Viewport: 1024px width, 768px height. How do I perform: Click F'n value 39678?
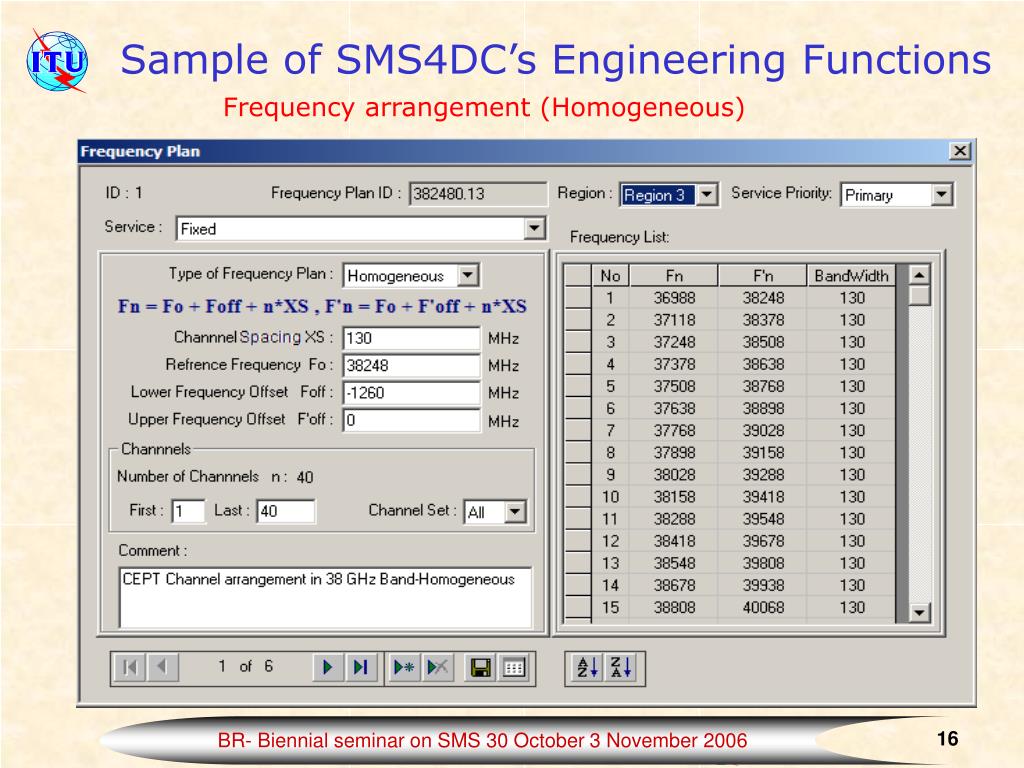click(x=763, y=541)
